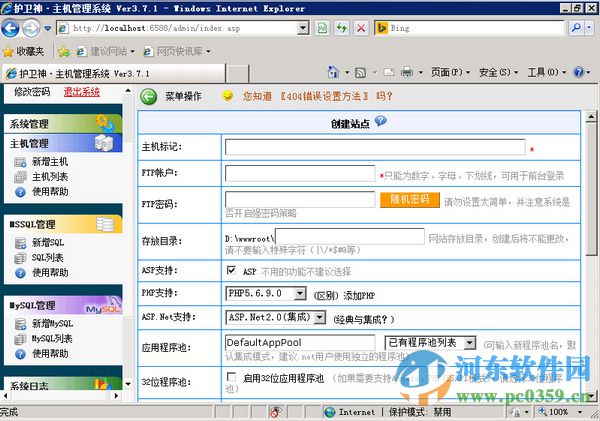Click the Bing search magnifier icon

pos(576,28)
